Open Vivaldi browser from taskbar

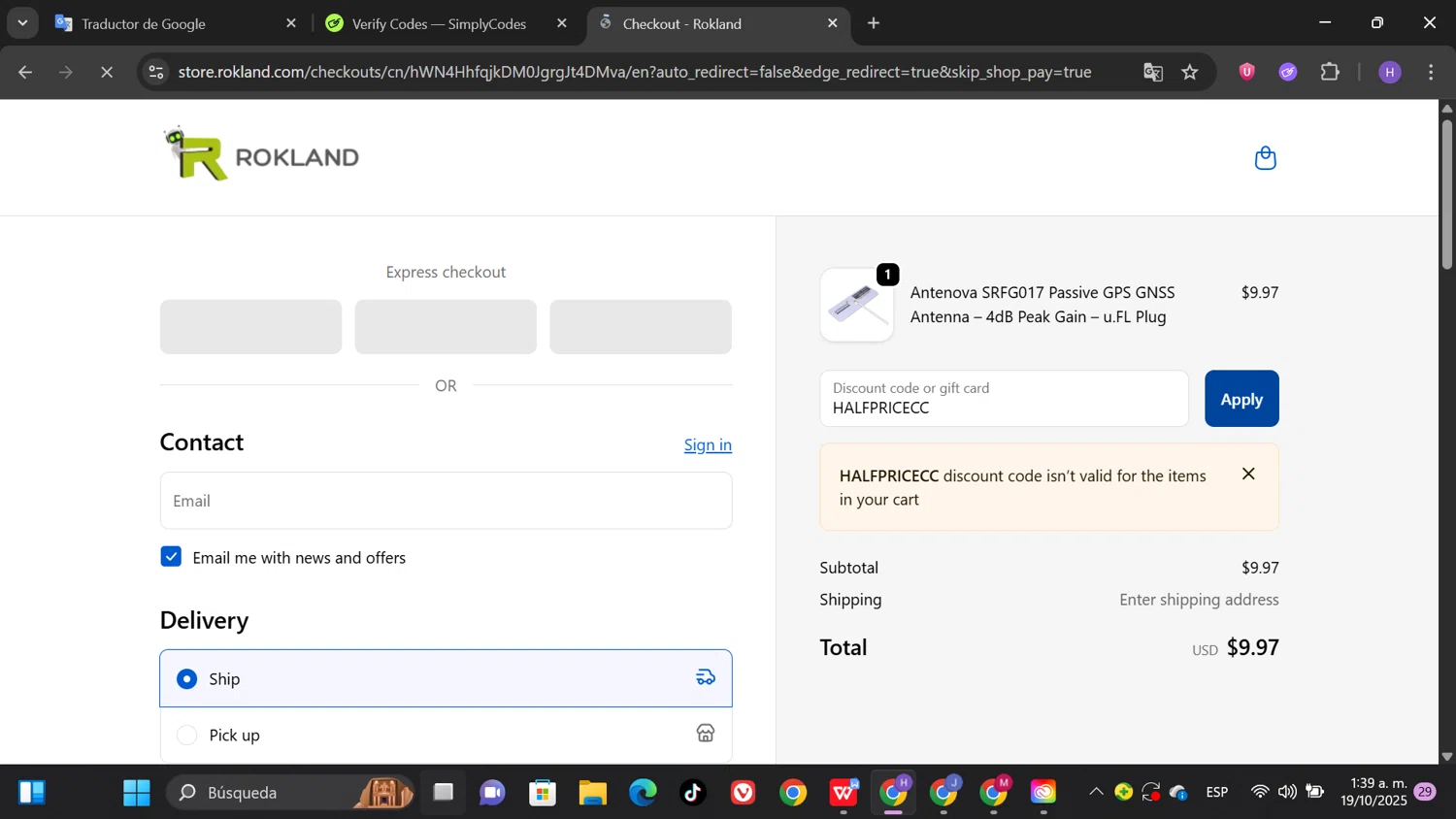click(744, 793)
